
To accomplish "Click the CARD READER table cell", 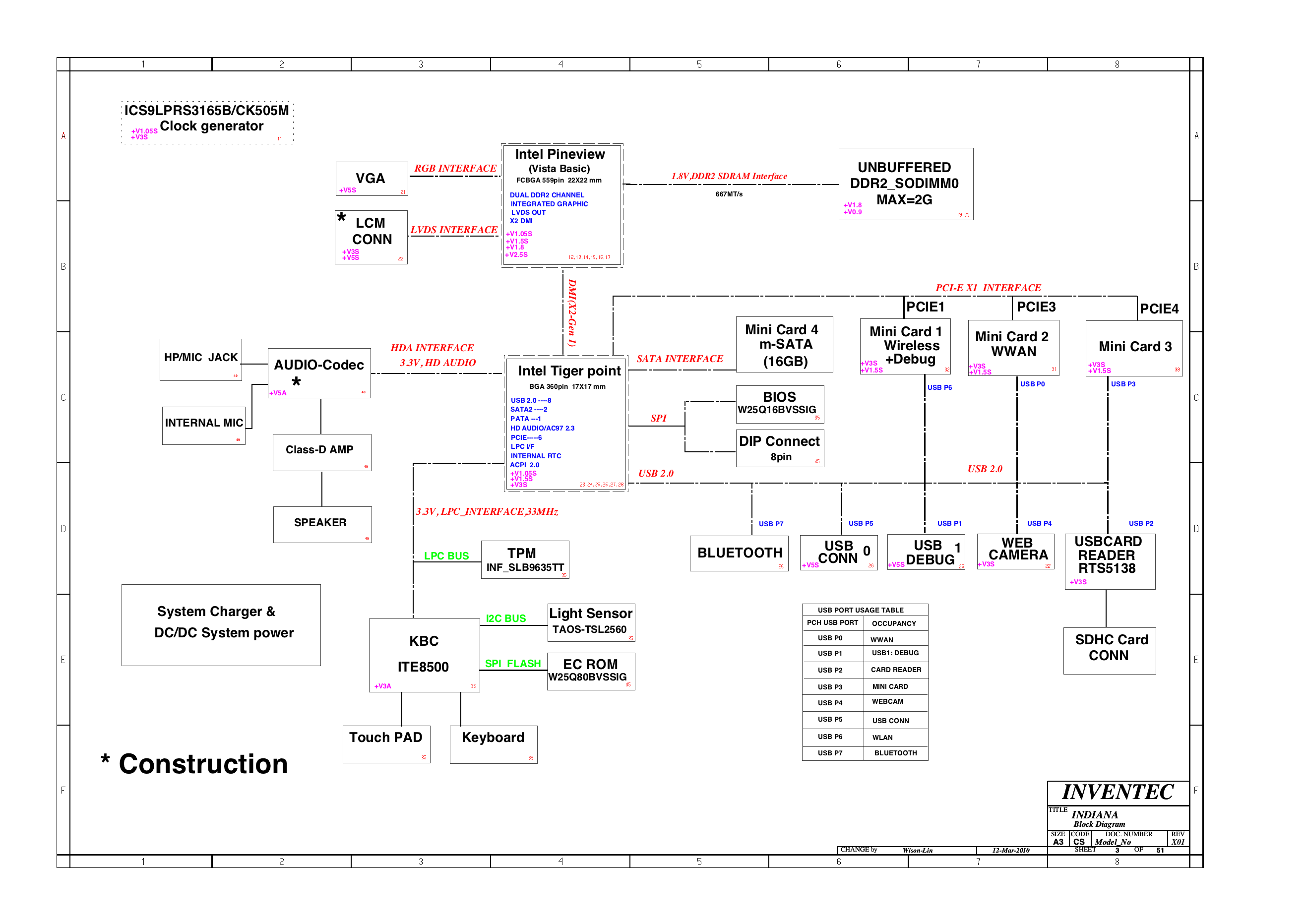I will click(896, 670).
